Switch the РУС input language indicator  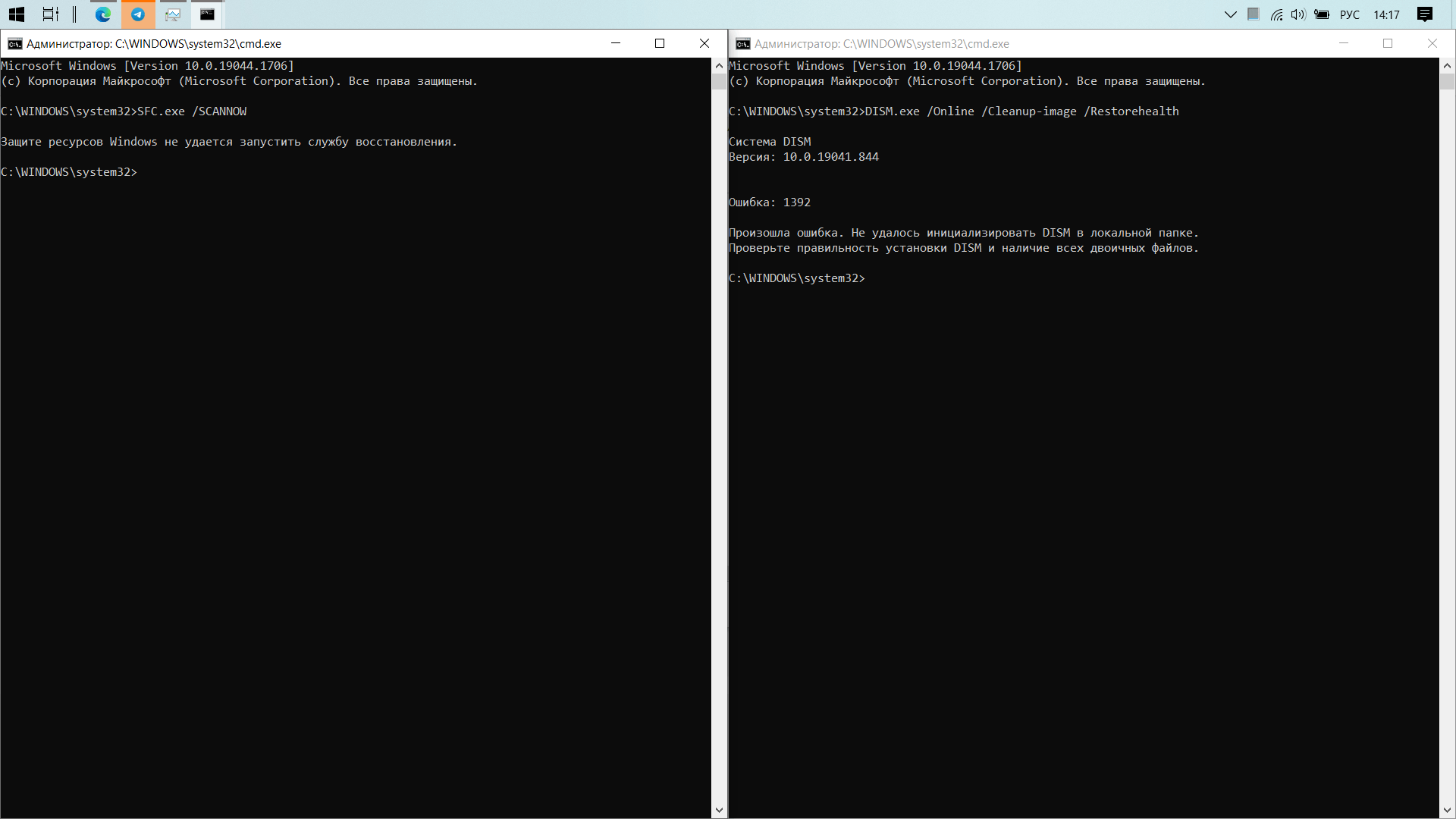point(1350,14)
